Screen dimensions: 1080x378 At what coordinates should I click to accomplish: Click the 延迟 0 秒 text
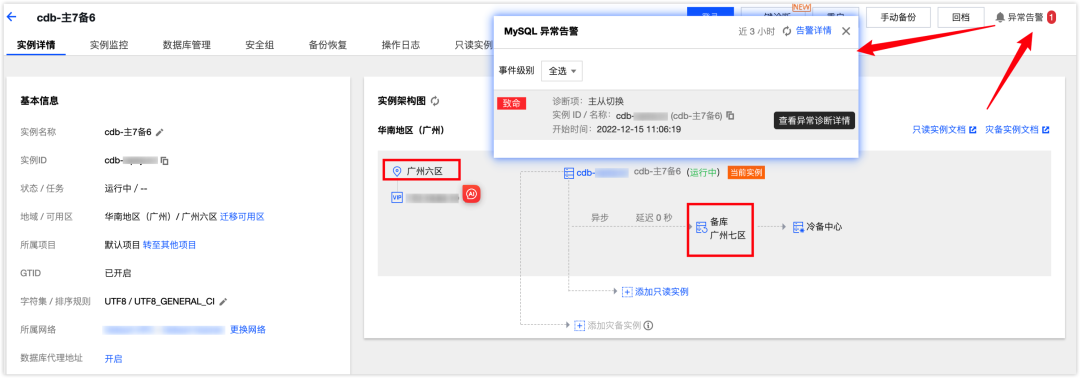click(655, 217)
